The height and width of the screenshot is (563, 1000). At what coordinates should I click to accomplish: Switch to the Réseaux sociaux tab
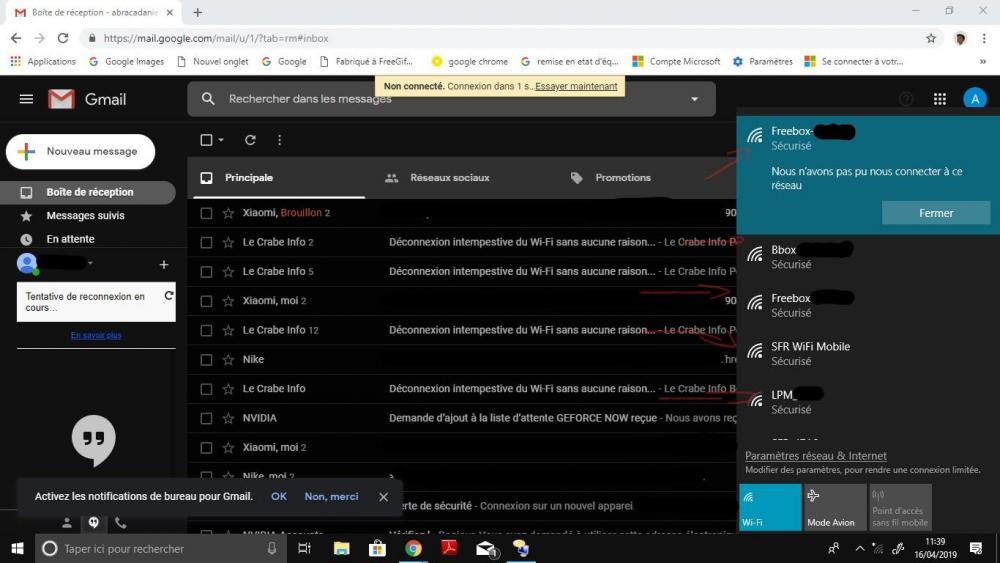pos(449,178)
